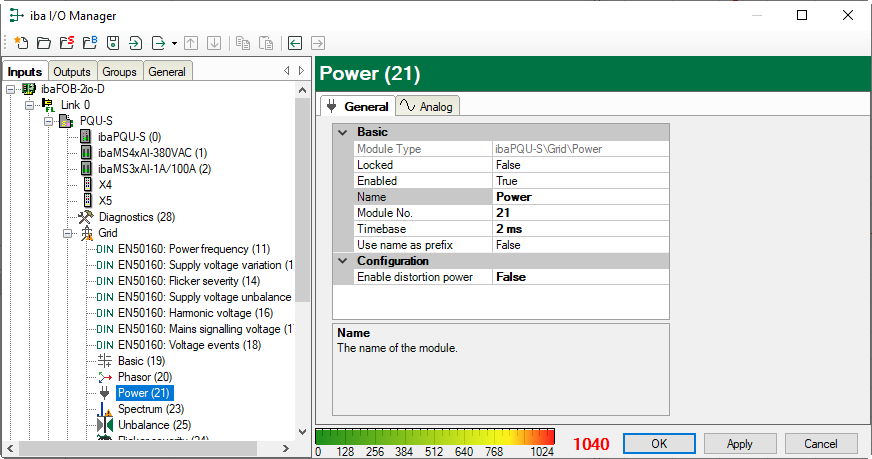Open the export button dropdown arrow
Image resolution: width=872 pixels, height=459 pixels.
(x=174, y=43)
